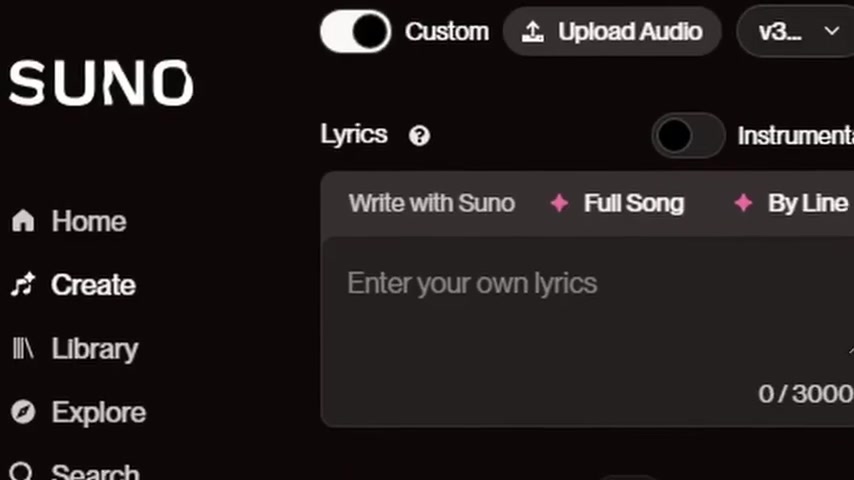Expand the version selector chevron arrow
This screenshot has width=854, height=480.
coord(832,32)
